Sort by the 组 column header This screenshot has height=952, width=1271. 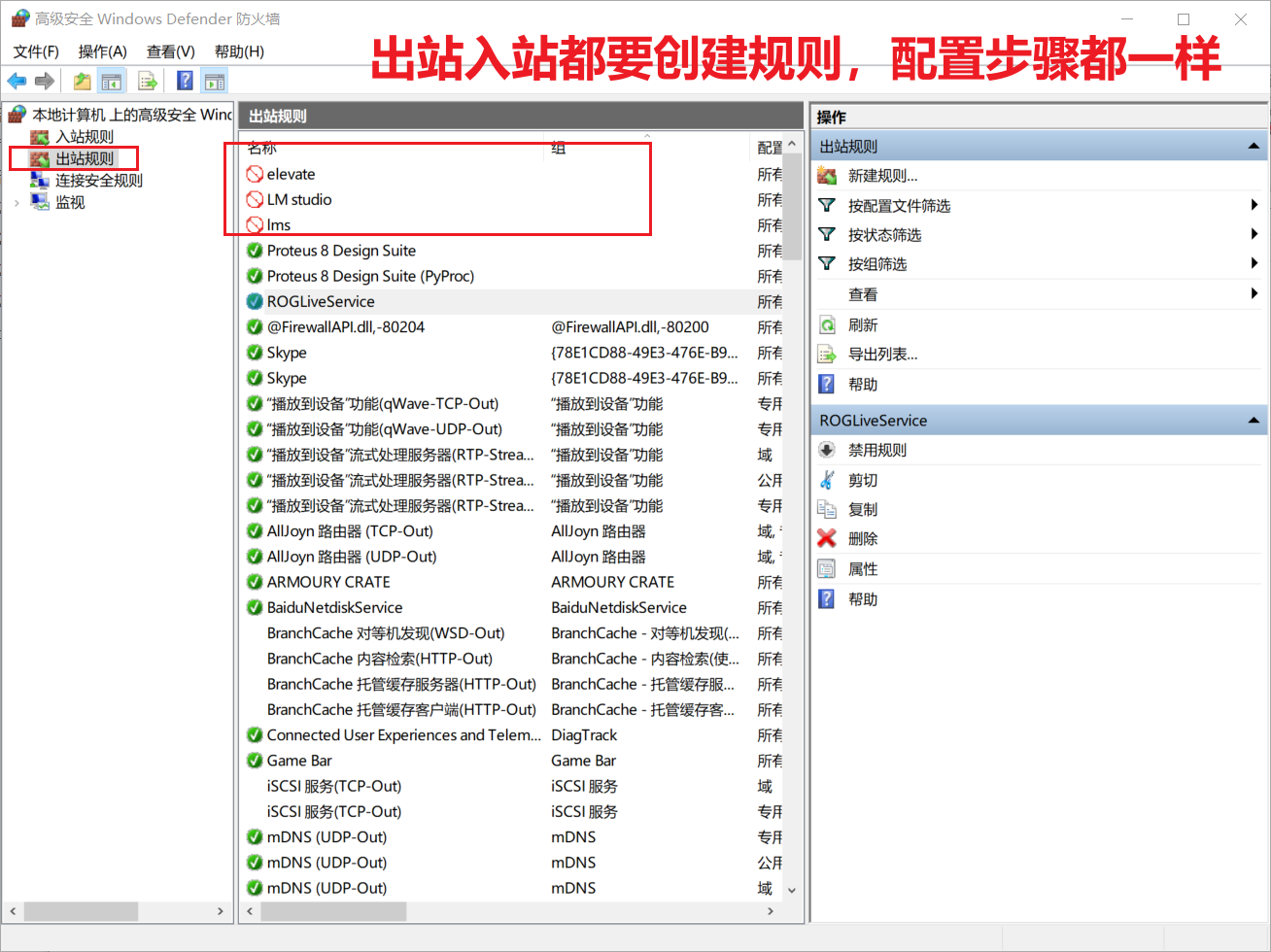648,147
